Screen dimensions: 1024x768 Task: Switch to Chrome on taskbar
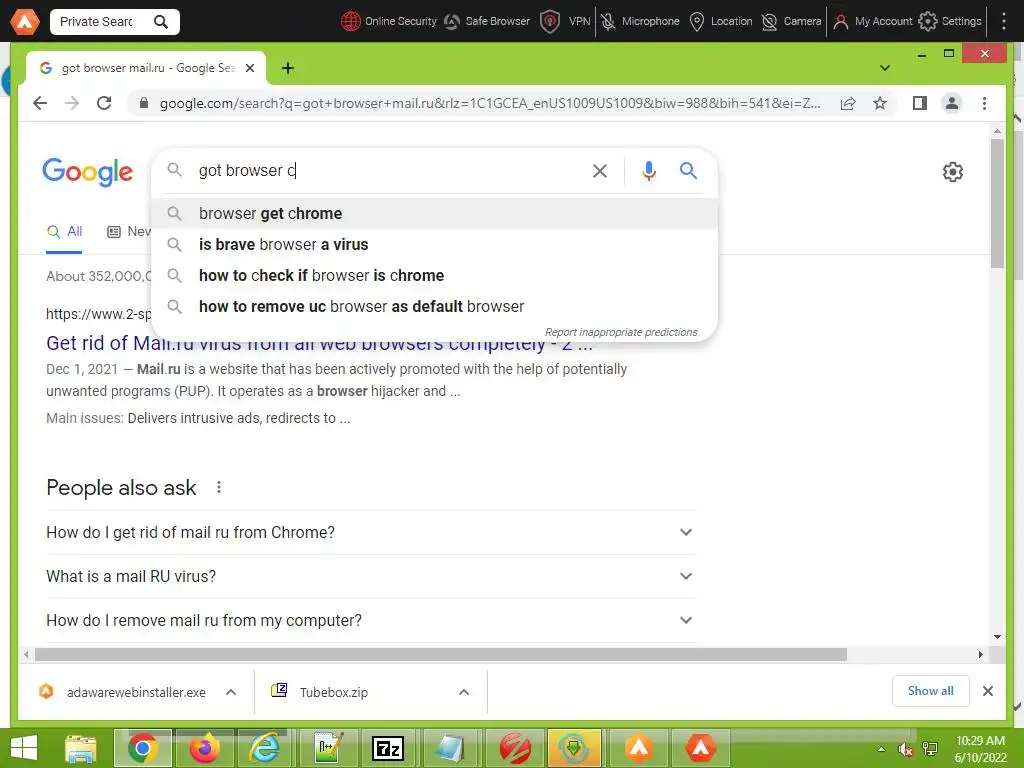(143, 748)
